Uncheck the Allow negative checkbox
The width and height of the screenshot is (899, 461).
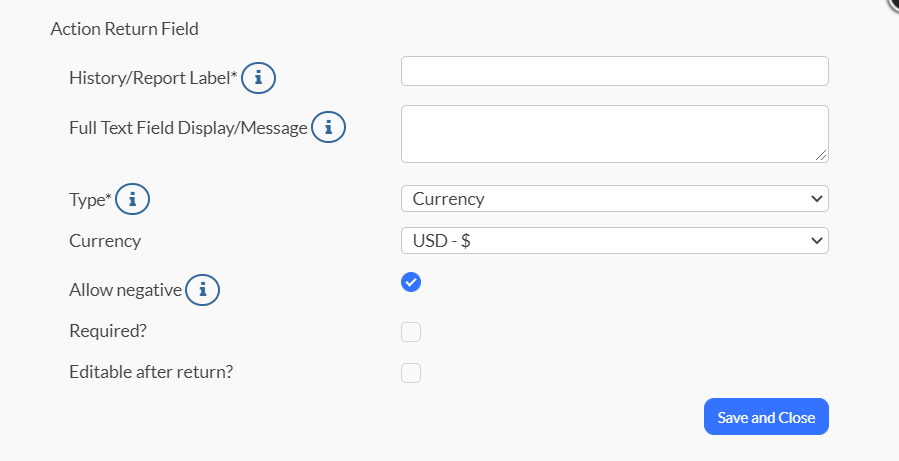pos(411,282)
